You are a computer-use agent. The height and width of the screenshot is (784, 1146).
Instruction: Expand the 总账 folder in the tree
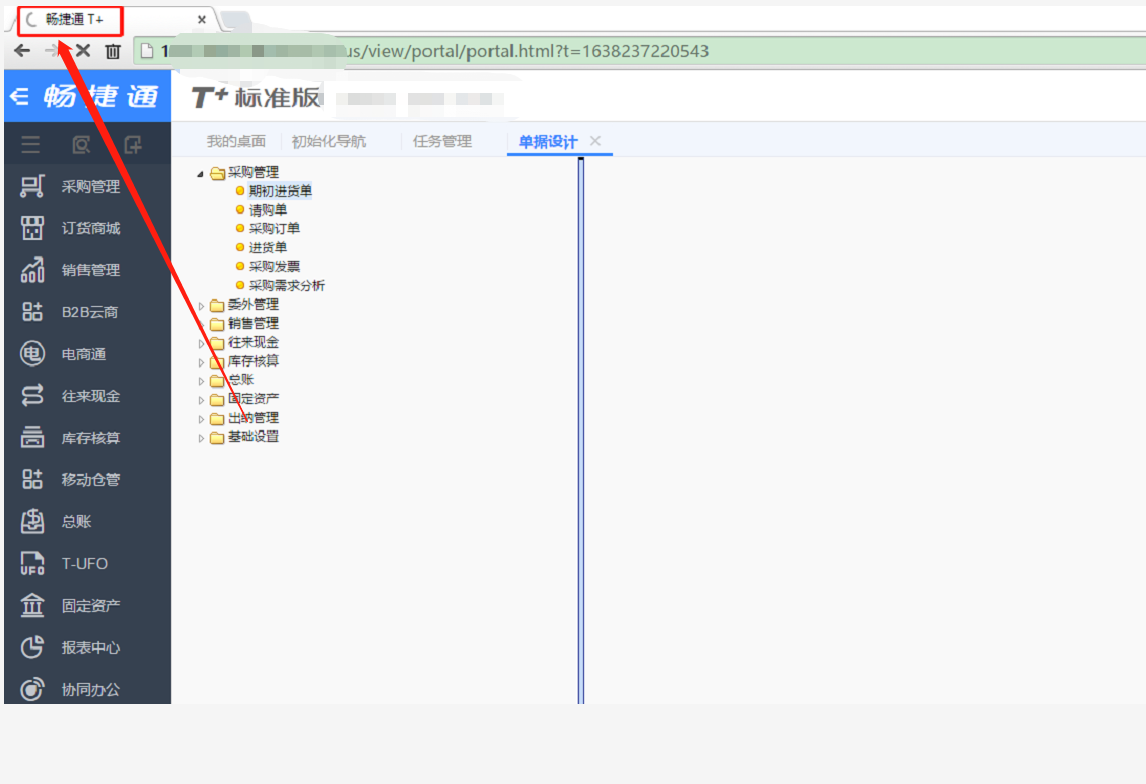click(x=201, y=381)
